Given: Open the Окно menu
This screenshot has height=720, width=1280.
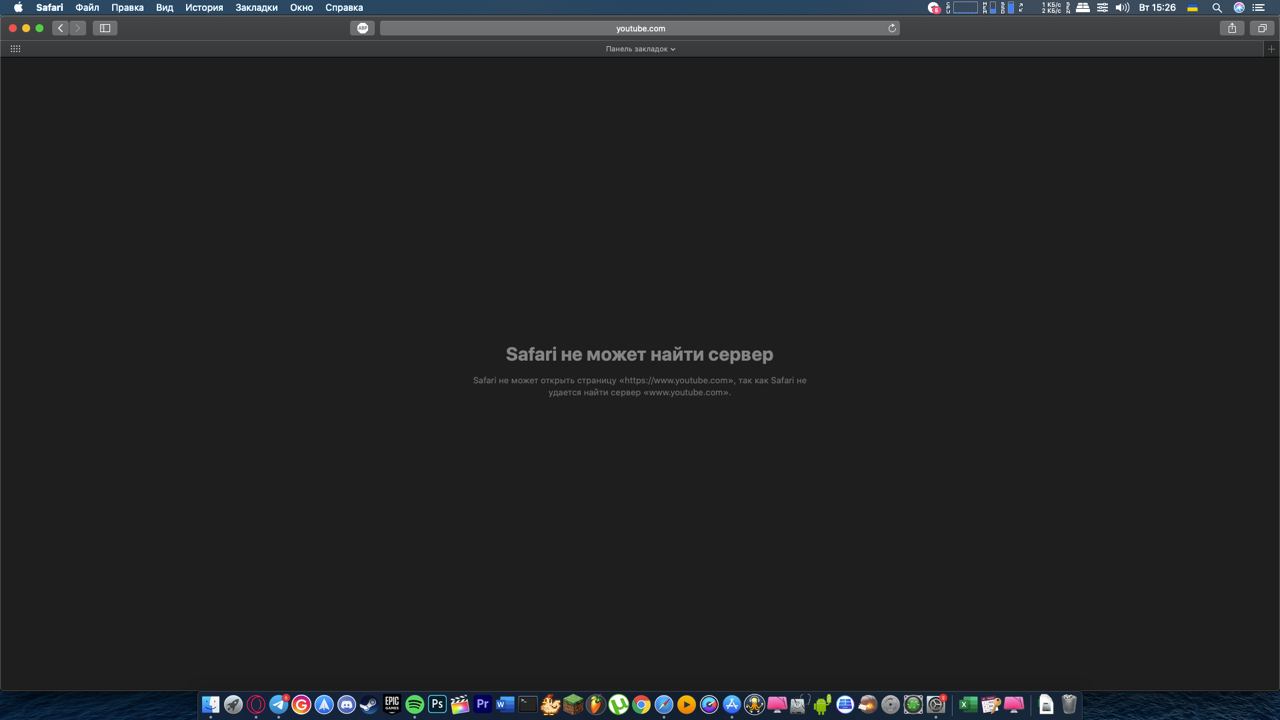Looking at the screenshot, I should [302, 7].
